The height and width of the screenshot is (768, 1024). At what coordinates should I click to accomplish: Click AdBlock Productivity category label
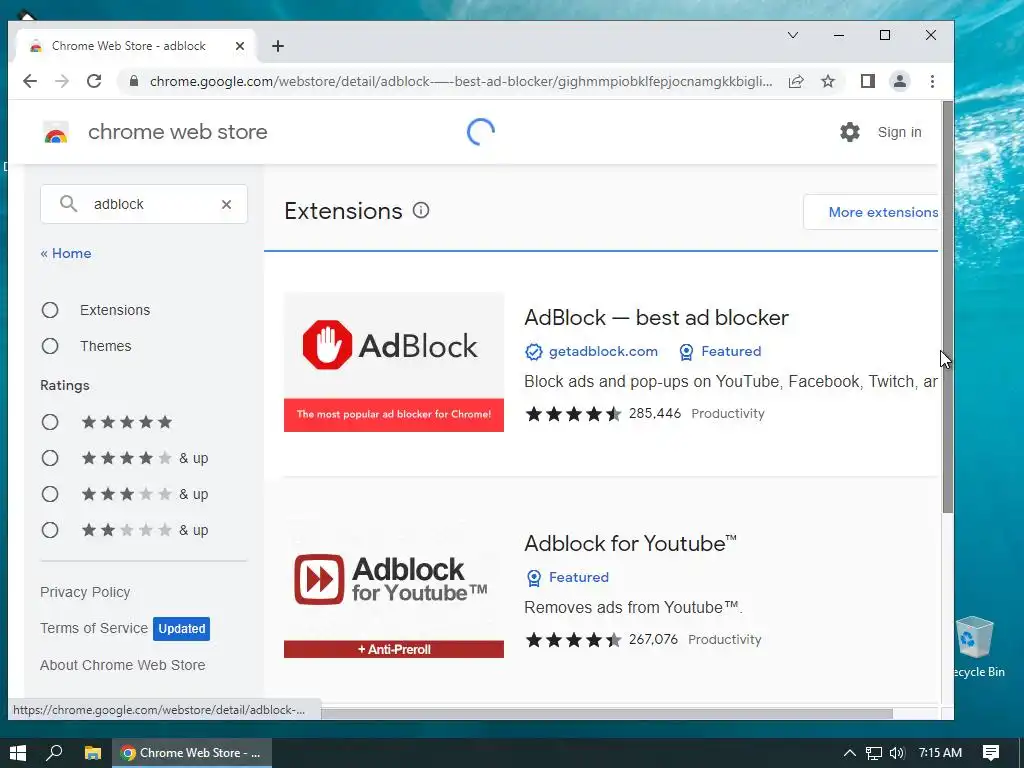click(x=728, y=413)
